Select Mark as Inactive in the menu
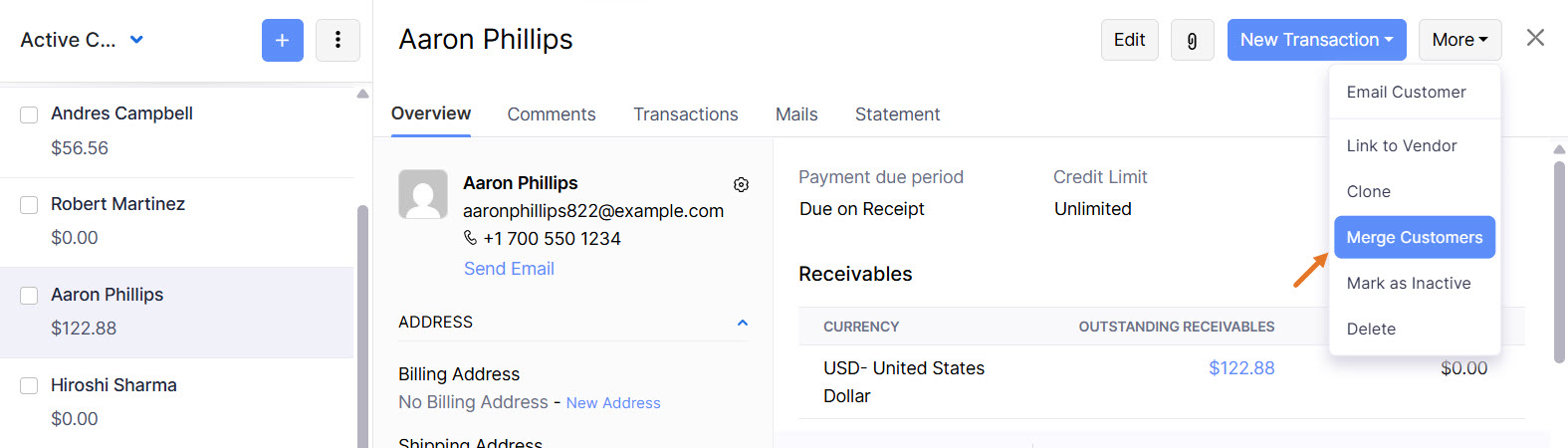The width and height of the screenshot is (1568, 448). 1408,283
